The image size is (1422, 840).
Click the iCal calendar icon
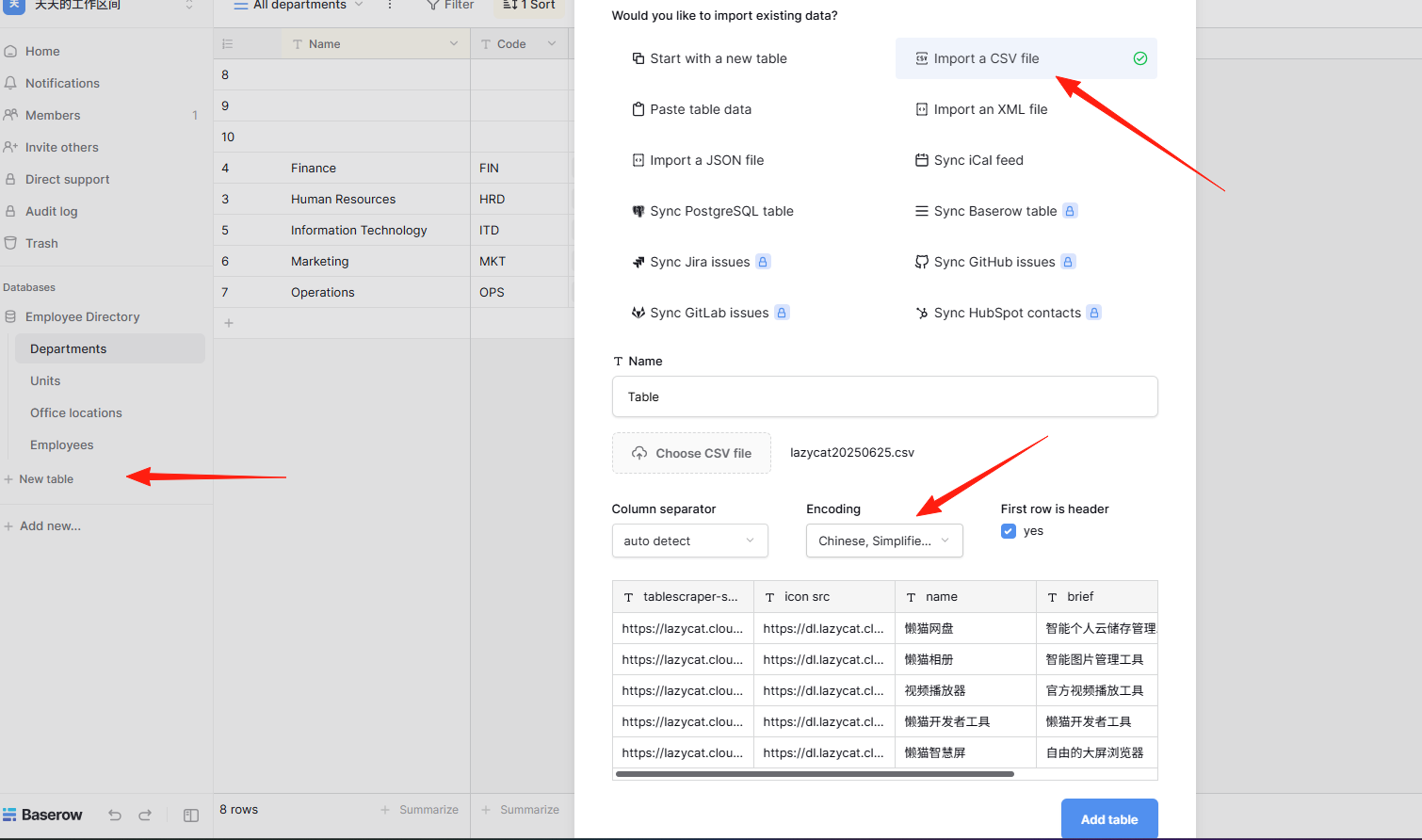pos(922,160)
